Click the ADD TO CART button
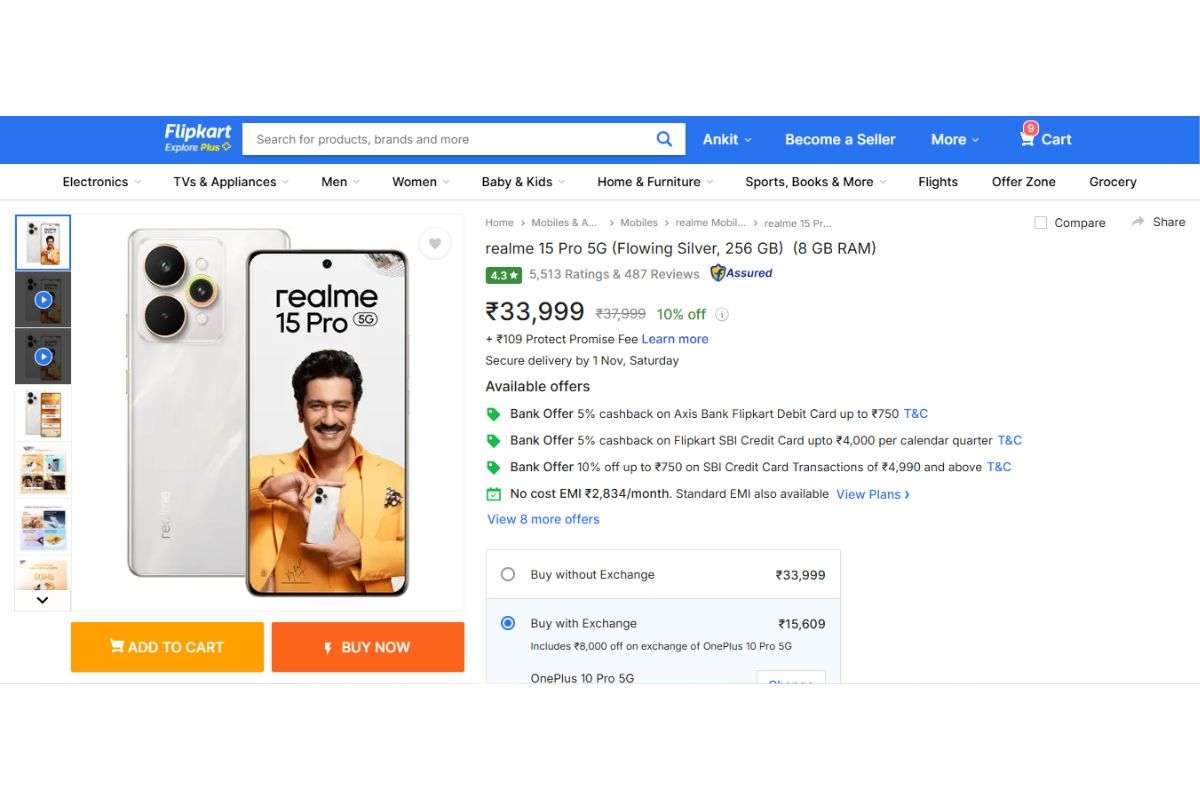1200x800 pixels. (166, 647)
